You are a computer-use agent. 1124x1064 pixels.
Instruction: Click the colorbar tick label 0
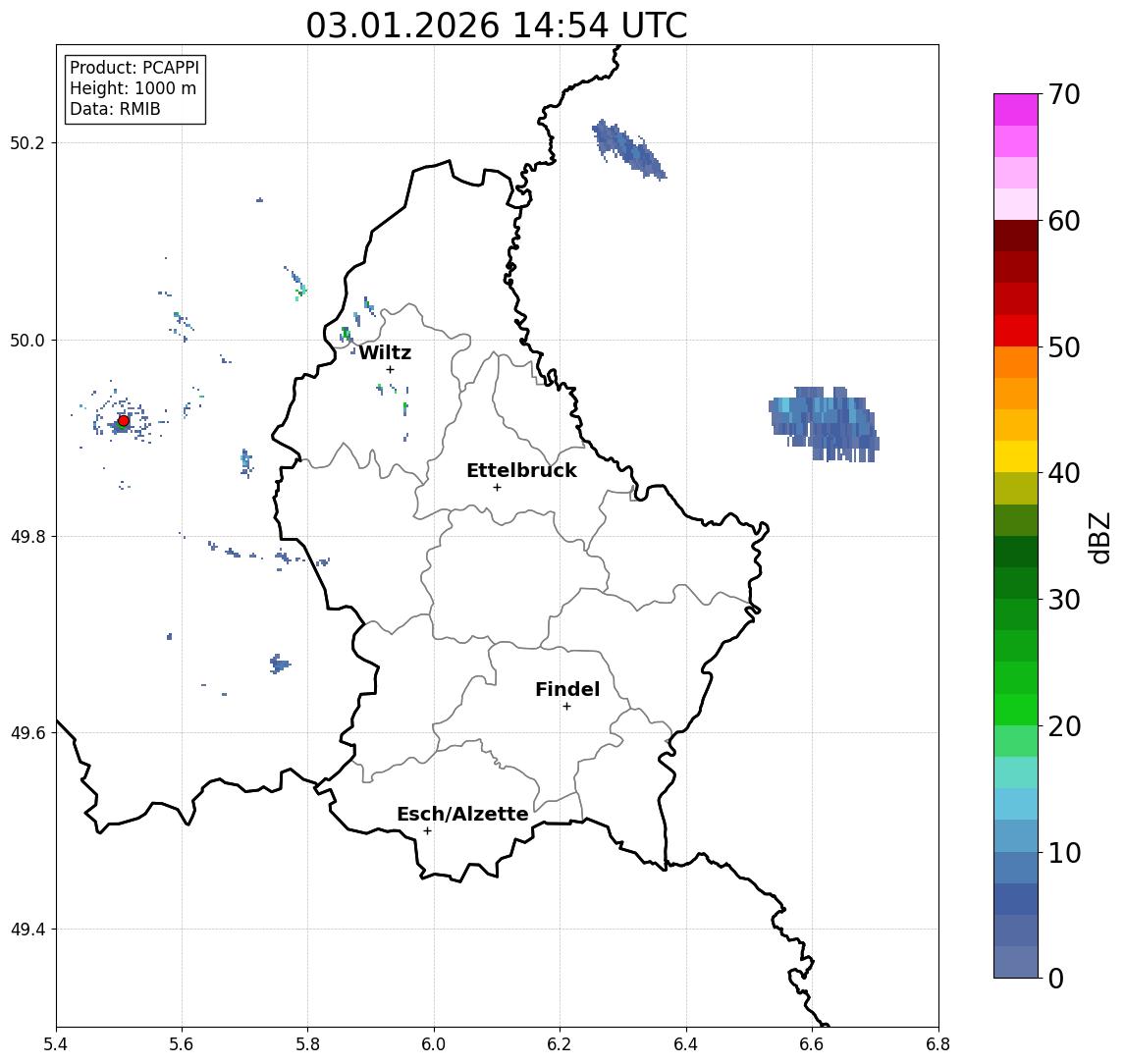(x=1056, y=978)
